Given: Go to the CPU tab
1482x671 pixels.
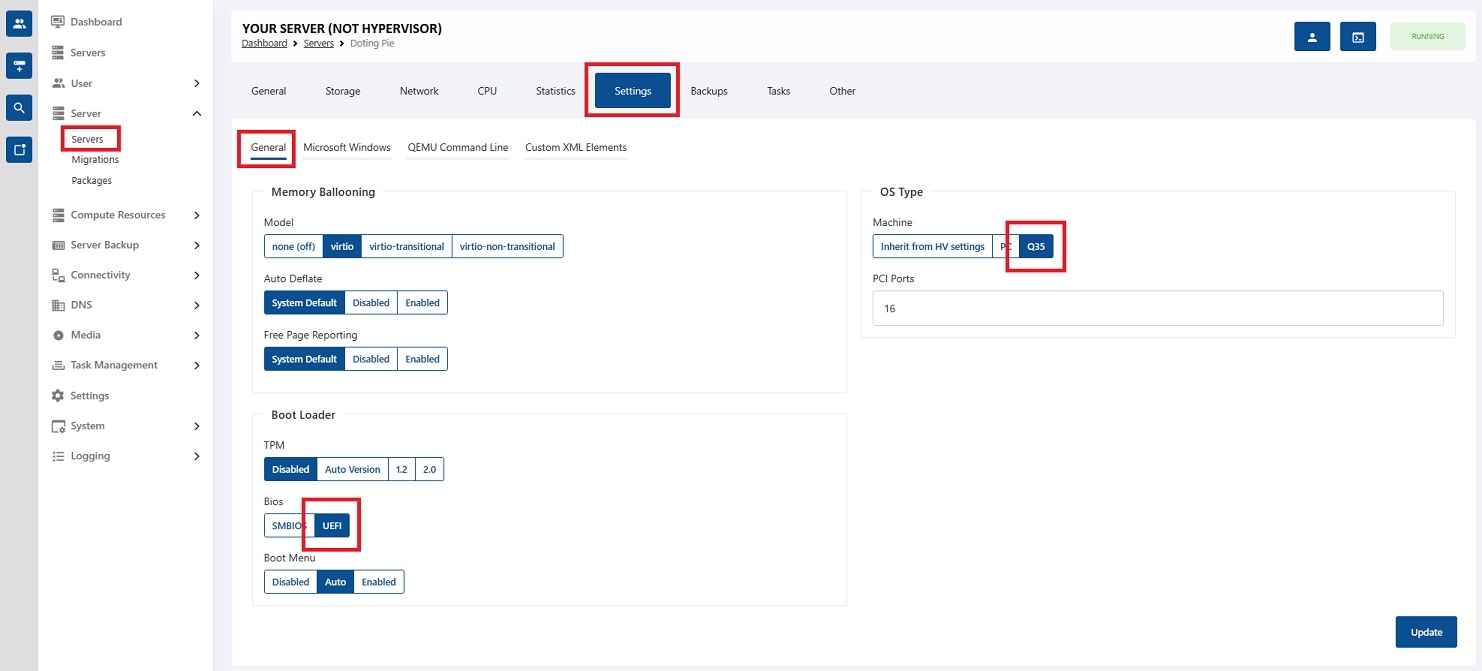Looking at the screenshot, I should pyautogui.click(x=487, y=91).
